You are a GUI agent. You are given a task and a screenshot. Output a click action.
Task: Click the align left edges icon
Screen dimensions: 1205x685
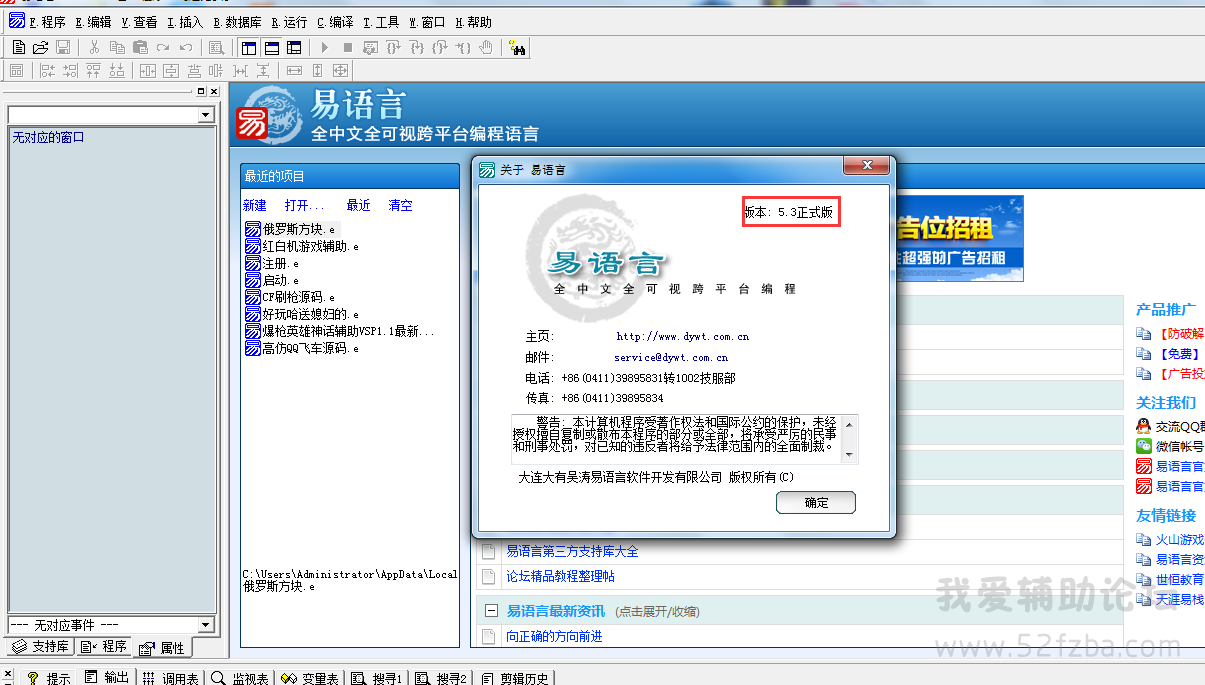[47, 71]
